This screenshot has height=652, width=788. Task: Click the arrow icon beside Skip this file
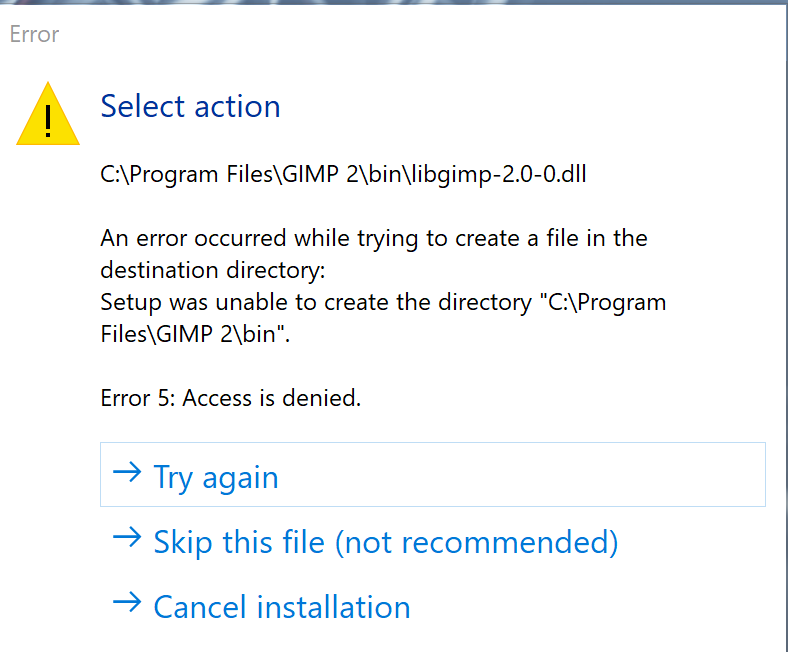point(127,537)
